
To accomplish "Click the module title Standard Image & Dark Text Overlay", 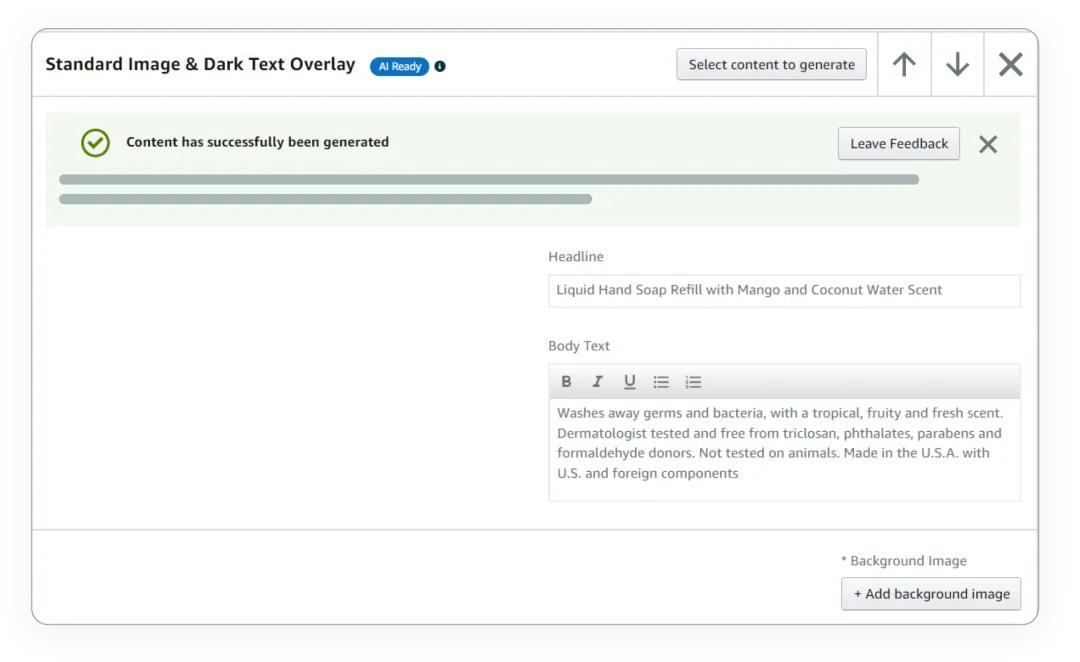I will [x=200, y=65].
